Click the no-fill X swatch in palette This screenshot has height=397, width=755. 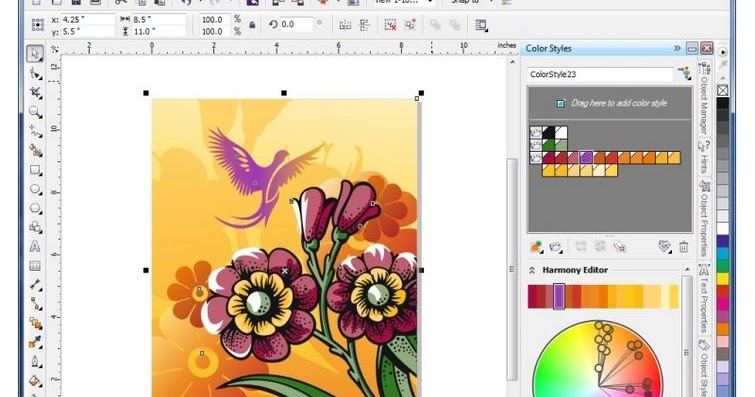coord(723,90)
